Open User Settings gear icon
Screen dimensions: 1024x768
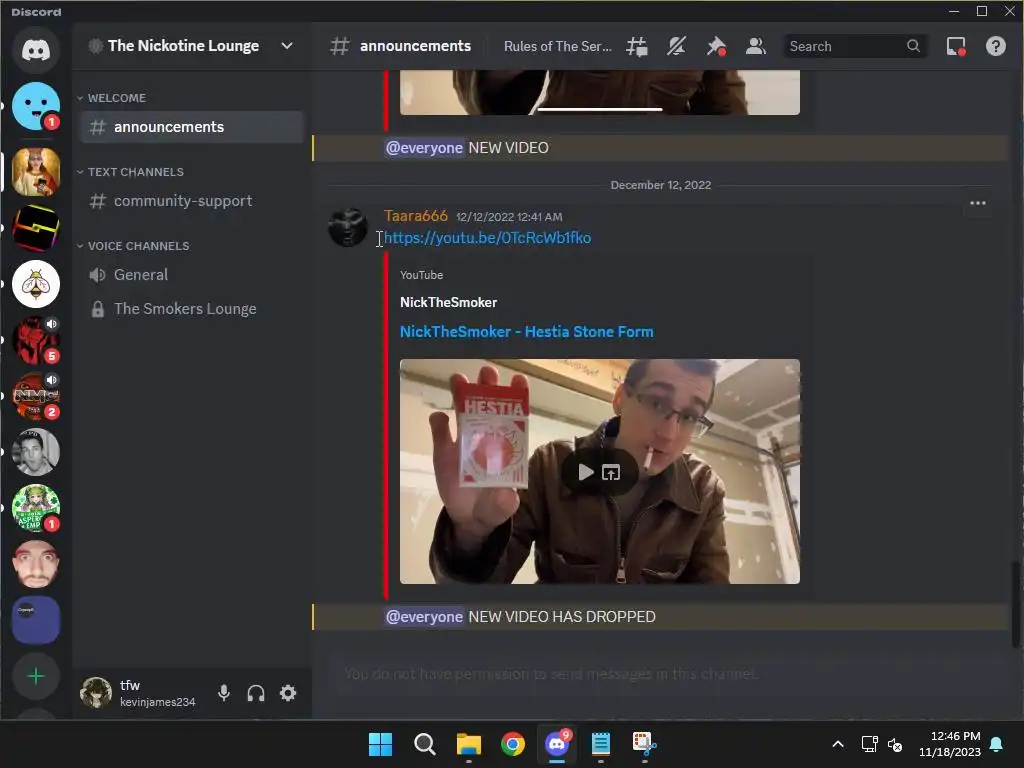point(288,693)
